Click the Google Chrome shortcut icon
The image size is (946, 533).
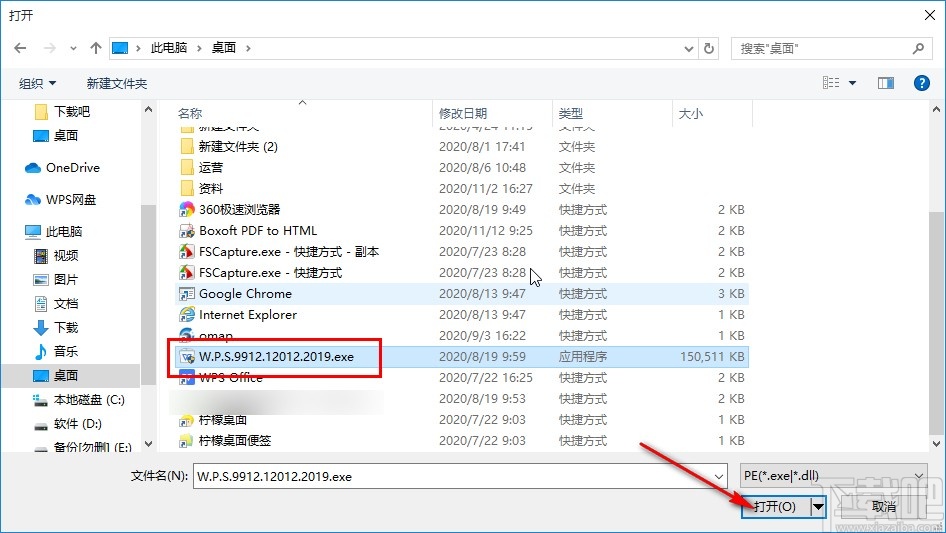tap(186, 294)
